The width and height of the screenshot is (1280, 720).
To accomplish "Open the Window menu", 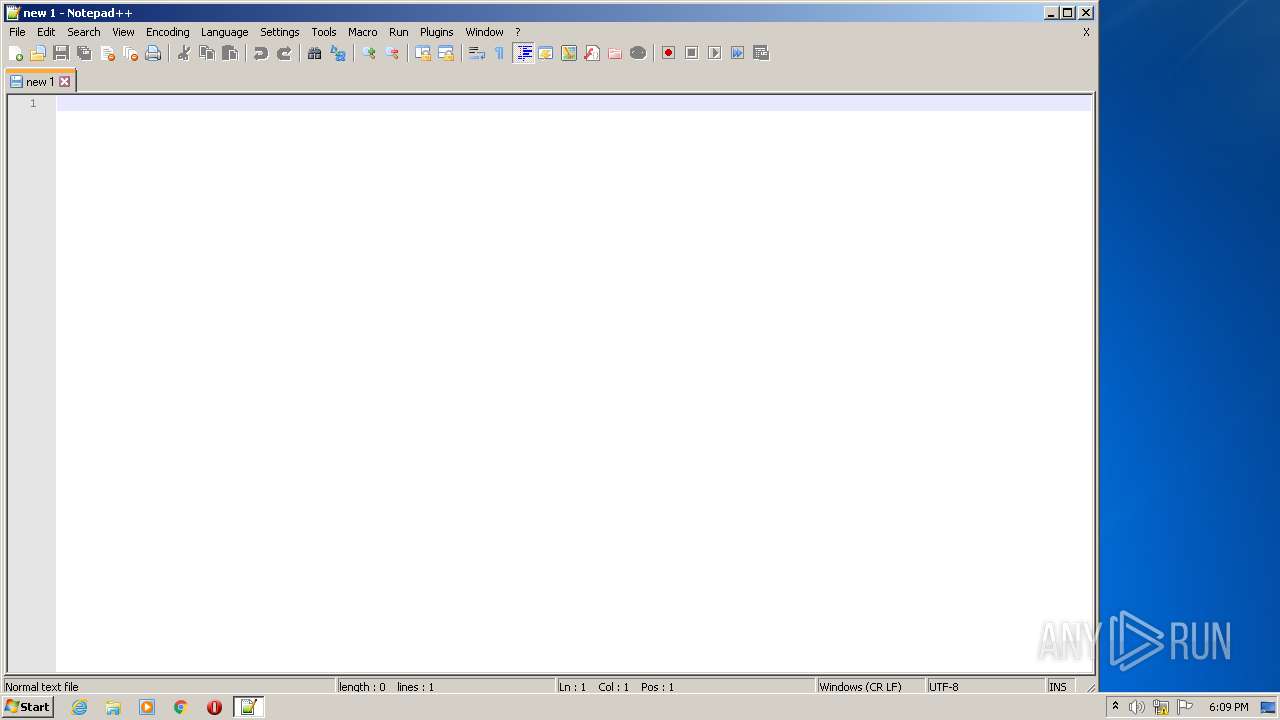I will pyautogui.click(x=485, y=32).
